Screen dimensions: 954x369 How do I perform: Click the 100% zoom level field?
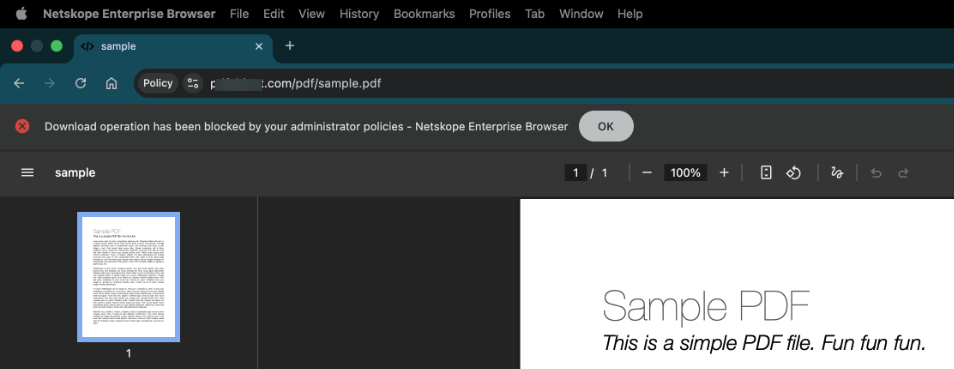[686, 173]
